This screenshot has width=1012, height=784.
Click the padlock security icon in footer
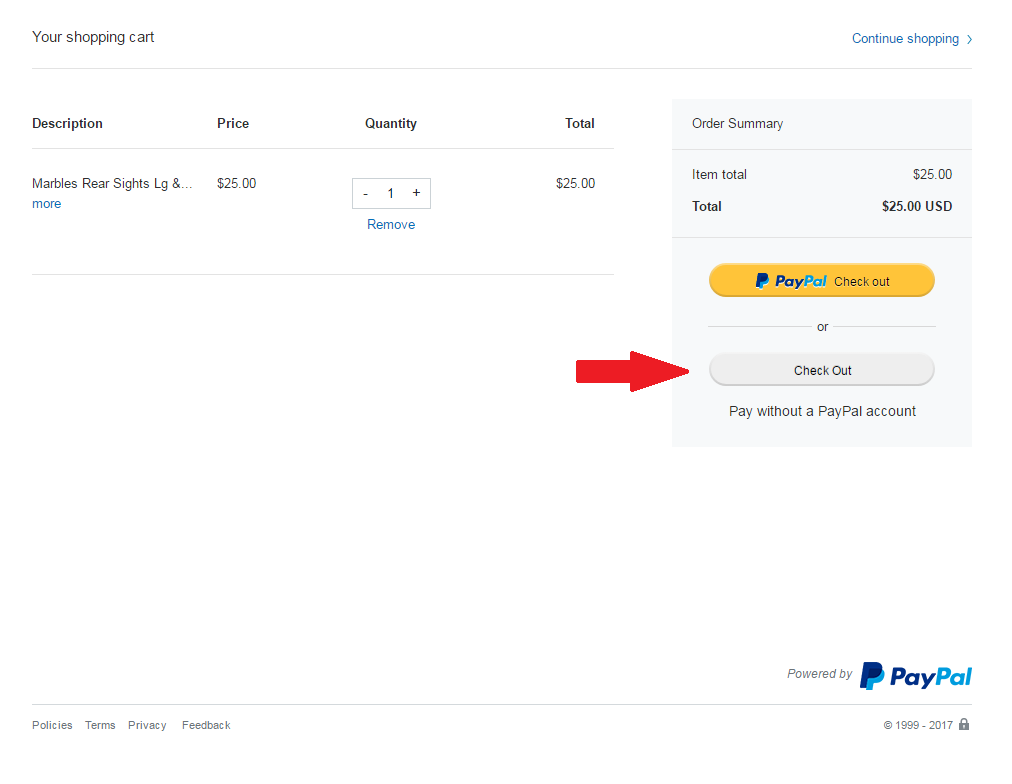pyautogui.click(x=964, y=724)
